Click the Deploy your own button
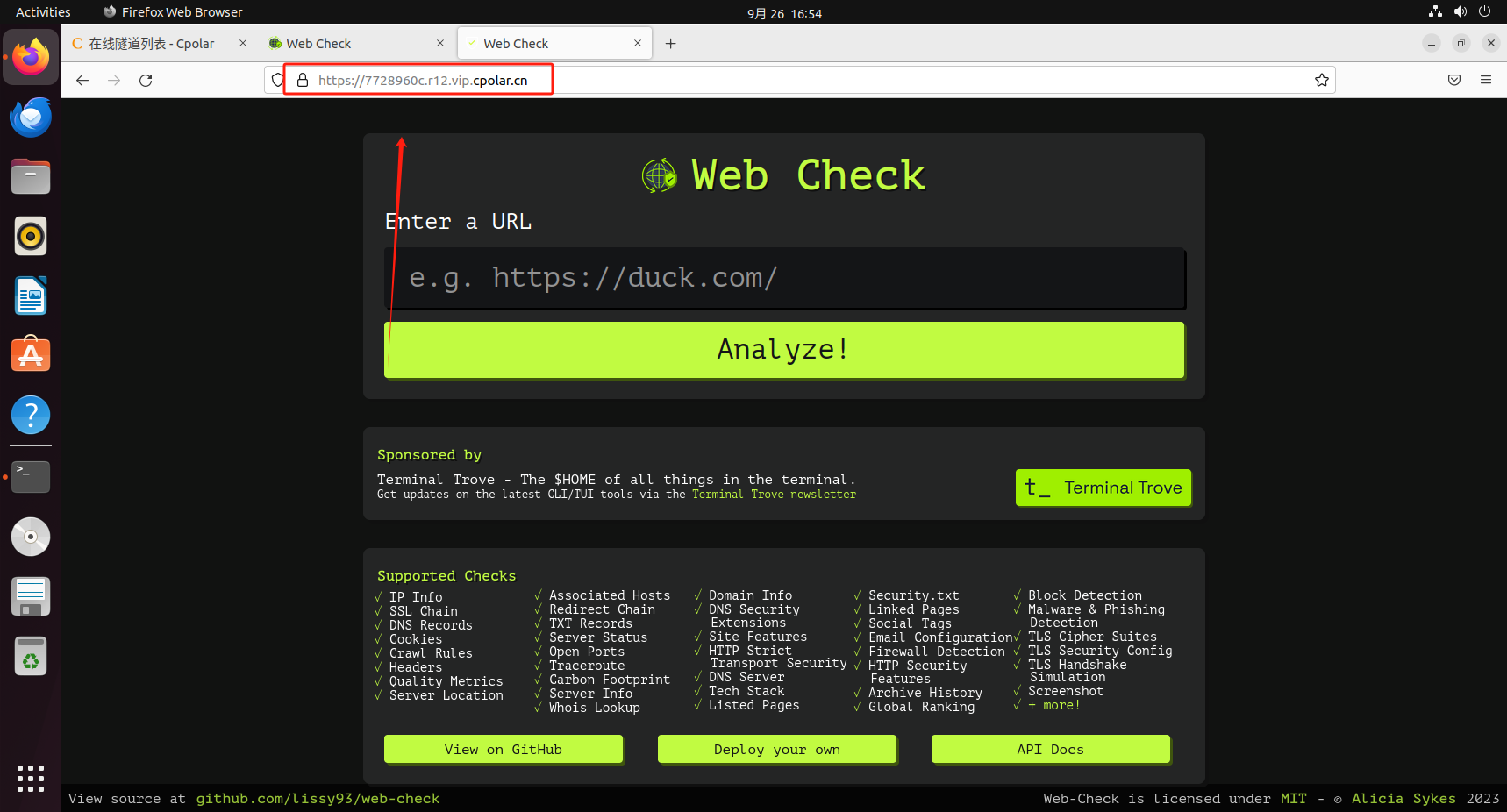Screen dimensions: 1507x812 (777, 749)
